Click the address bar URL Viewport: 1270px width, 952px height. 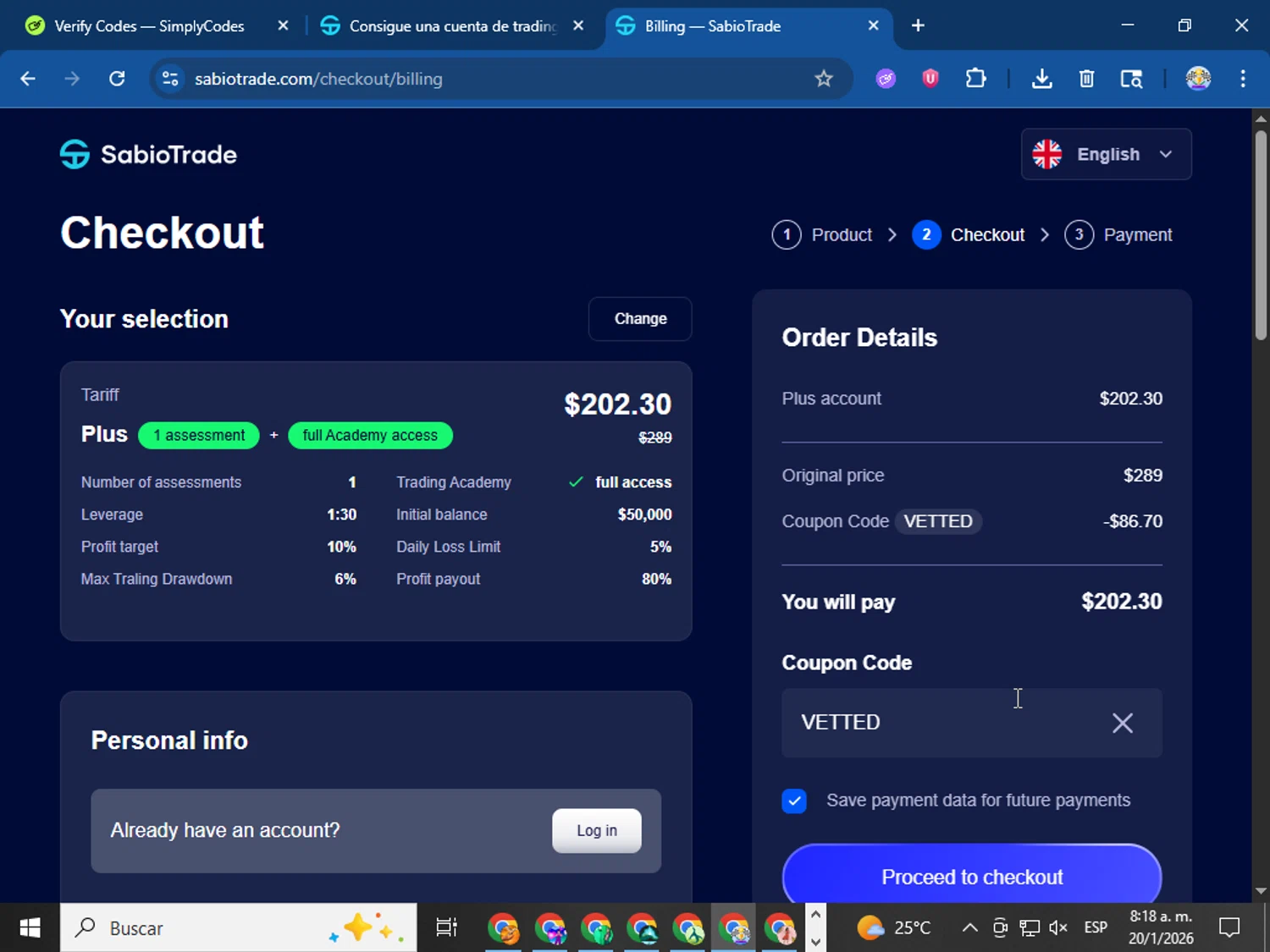(x=318, y=79)
